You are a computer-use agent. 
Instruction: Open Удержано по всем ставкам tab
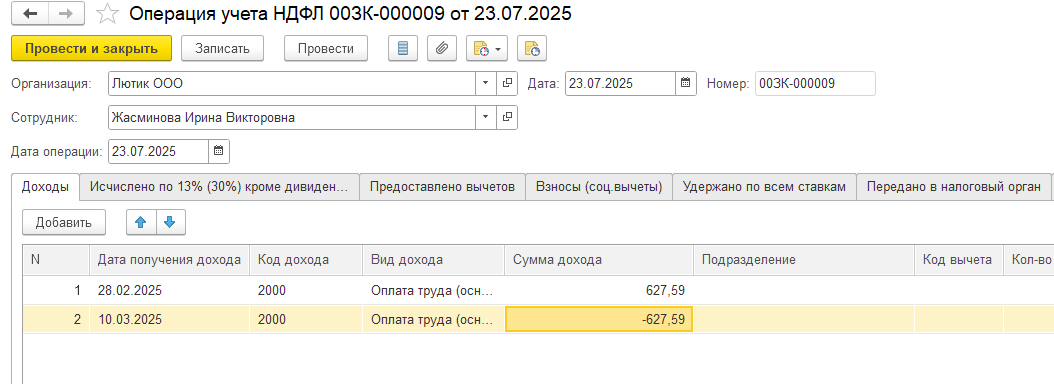(x=764, y=187)
